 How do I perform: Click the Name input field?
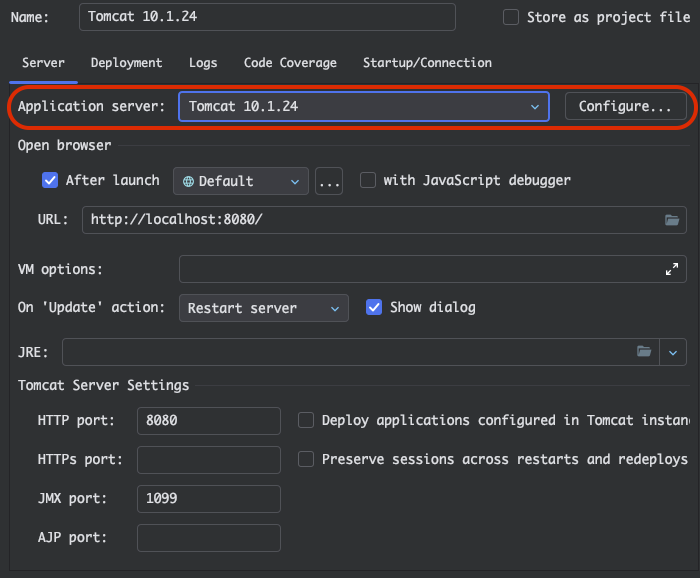[267, 17]
